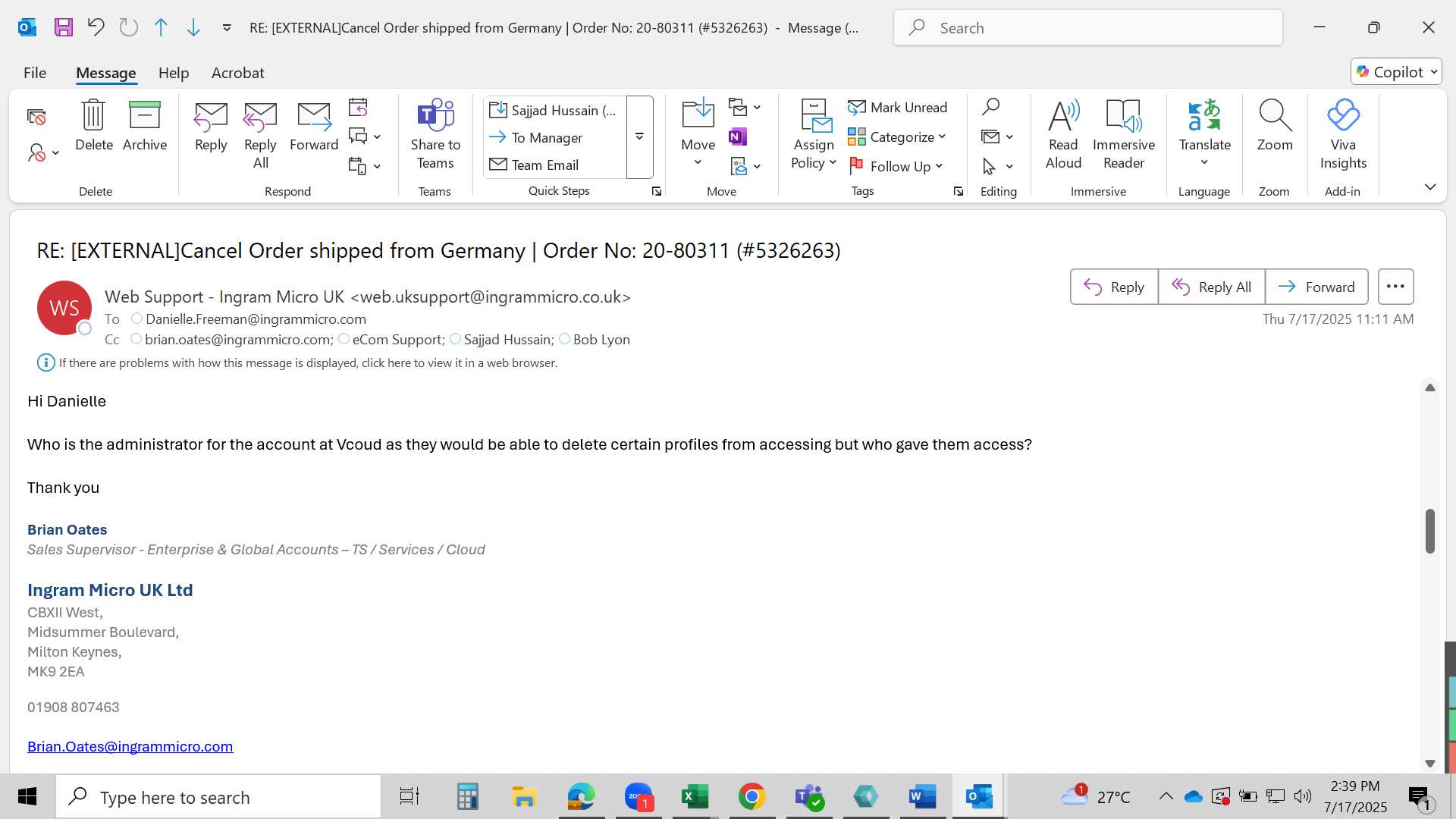Go to next item with down arrow
This screenshot has height=819, width=1456.
pyautogui.click(x=193, y=28)
